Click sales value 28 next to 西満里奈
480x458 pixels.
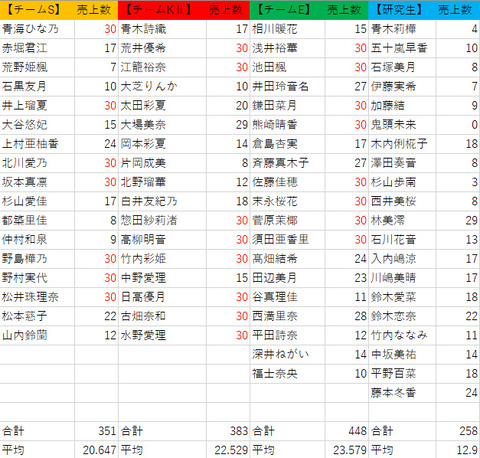(360, 316)
